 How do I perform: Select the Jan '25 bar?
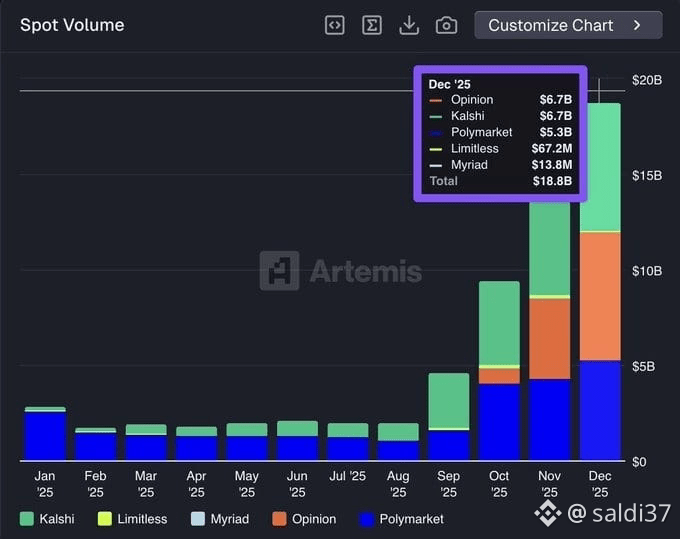tap(46, 433)
